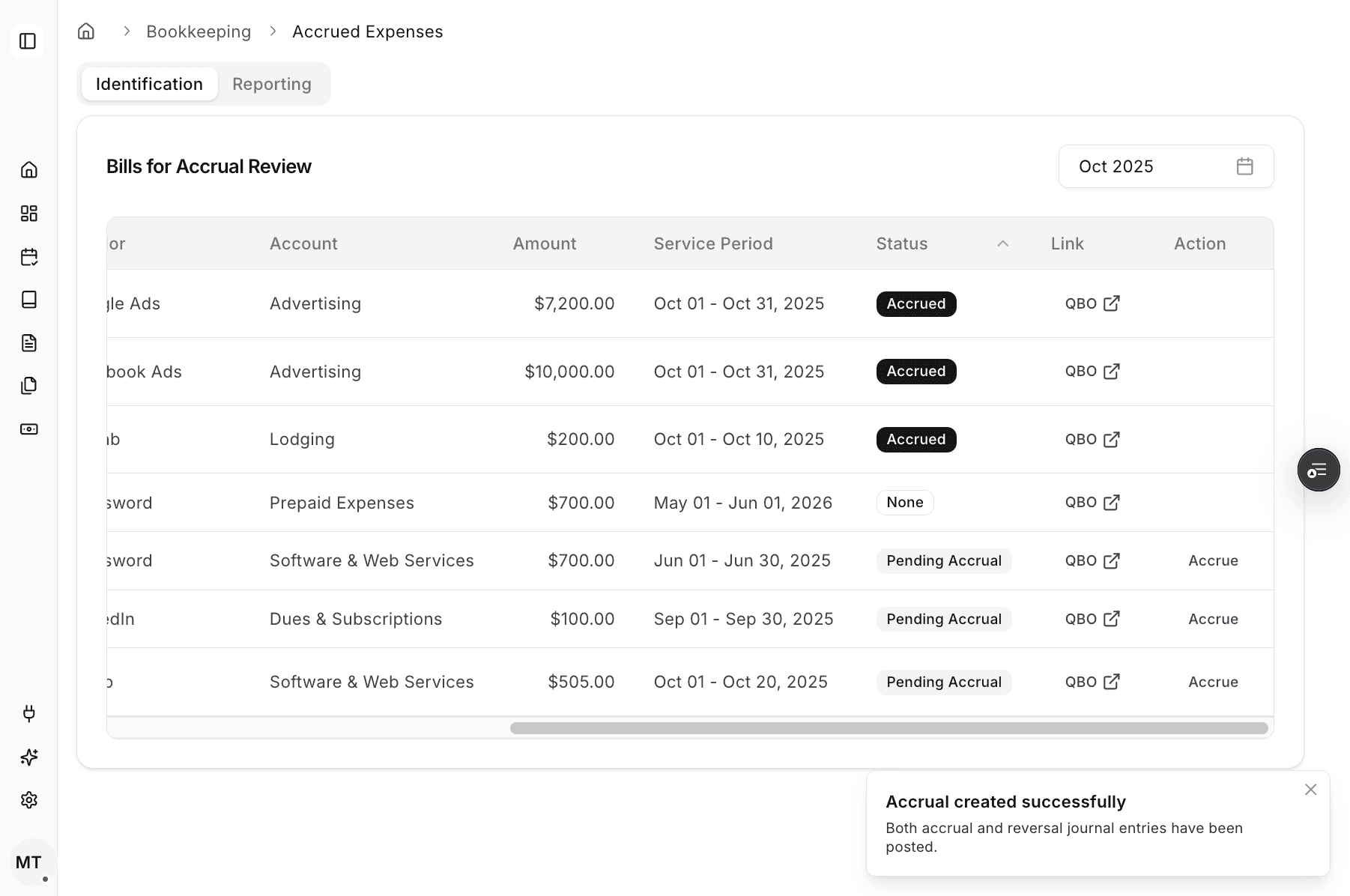Viewport: 1350px width, 896px height.
Task: Open the QBO link for Google Ads
Action: (x=1092, y=303)
